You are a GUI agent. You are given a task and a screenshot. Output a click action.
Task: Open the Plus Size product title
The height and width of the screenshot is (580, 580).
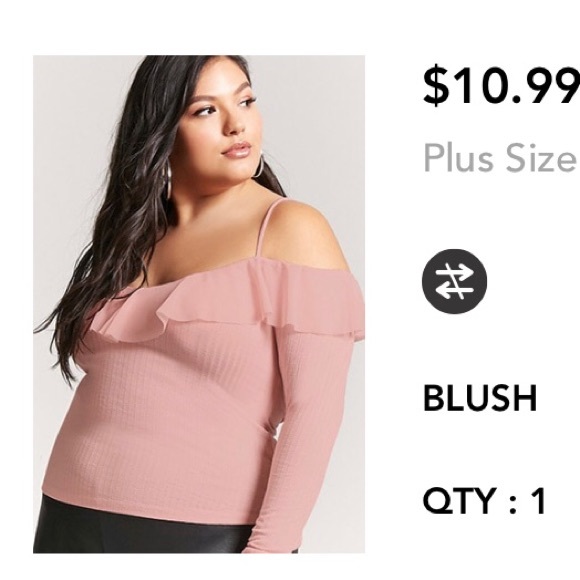coord(502,158)
